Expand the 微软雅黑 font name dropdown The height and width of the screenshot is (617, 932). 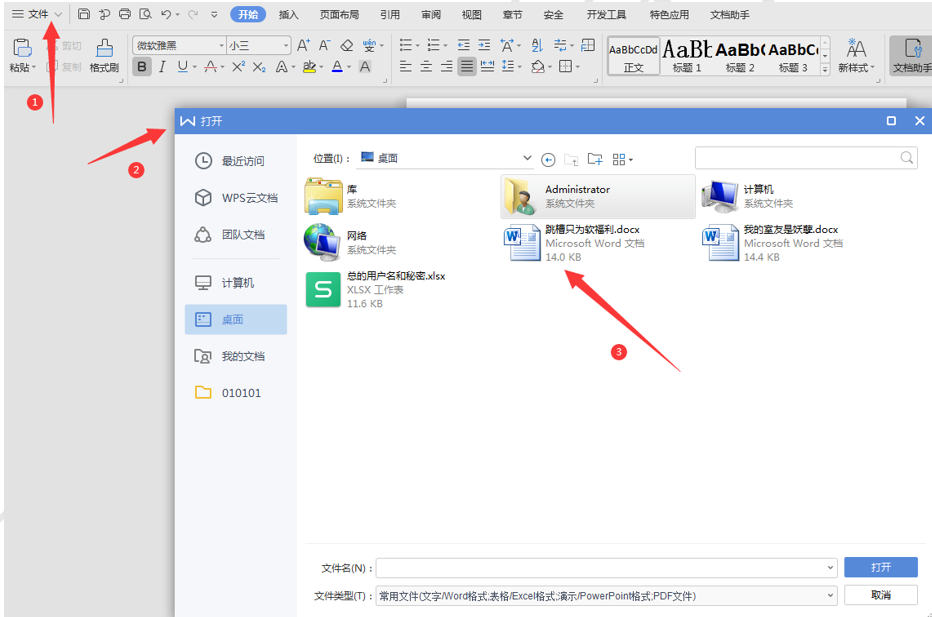click(221, 45)
